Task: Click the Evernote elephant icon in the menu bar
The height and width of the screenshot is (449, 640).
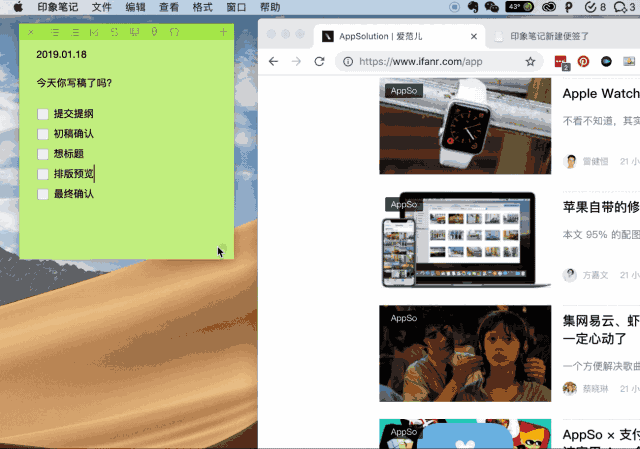Action: click(x=473, y=7)
